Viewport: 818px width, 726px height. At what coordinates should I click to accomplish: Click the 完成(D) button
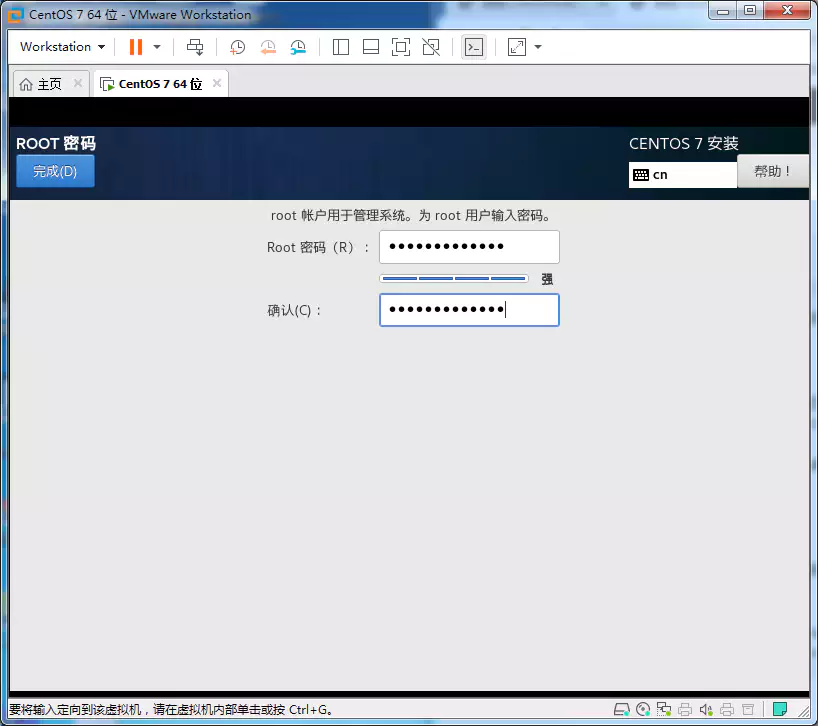coord(55,170)
